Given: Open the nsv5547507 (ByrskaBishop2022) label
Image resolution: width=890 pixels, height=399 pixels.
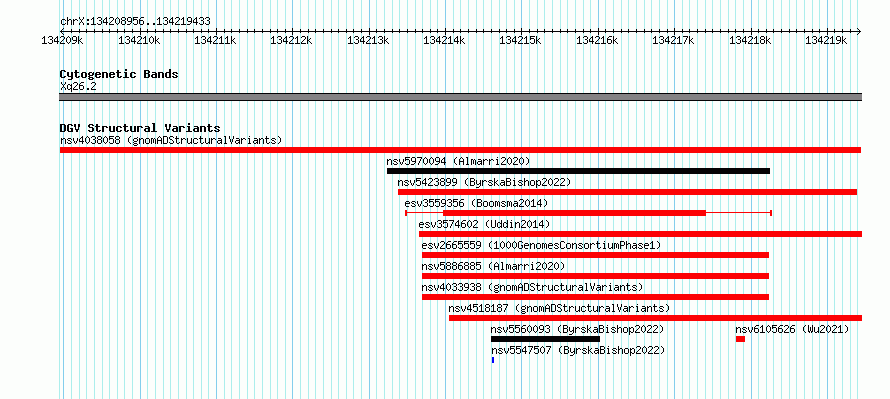Looking at the screenshot, I should pyautogui.click(x=577, y=350).
